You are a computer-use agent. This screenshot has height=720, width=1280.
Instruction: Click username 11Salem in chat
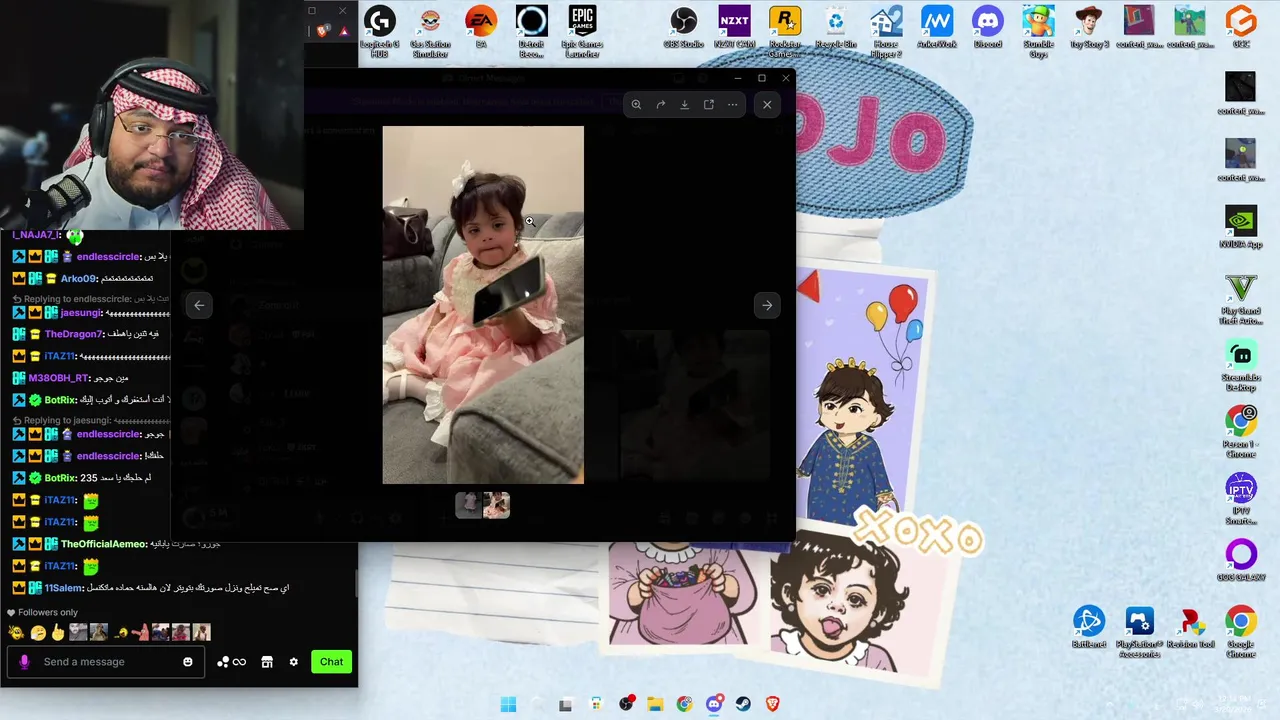pos(65,588)
